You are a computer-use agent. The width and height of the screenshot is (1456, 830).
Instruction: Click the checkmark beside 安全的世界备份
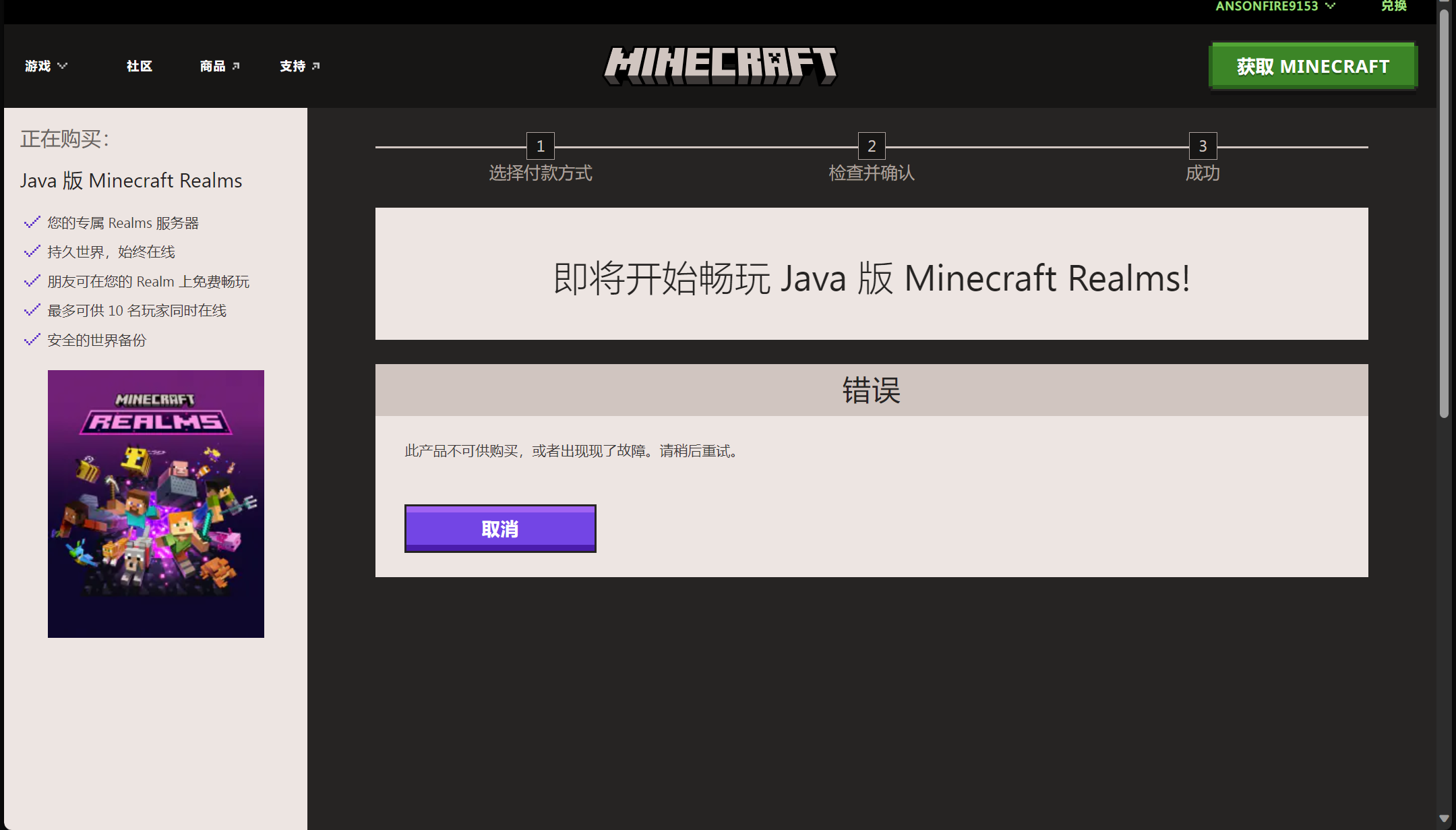32,340
